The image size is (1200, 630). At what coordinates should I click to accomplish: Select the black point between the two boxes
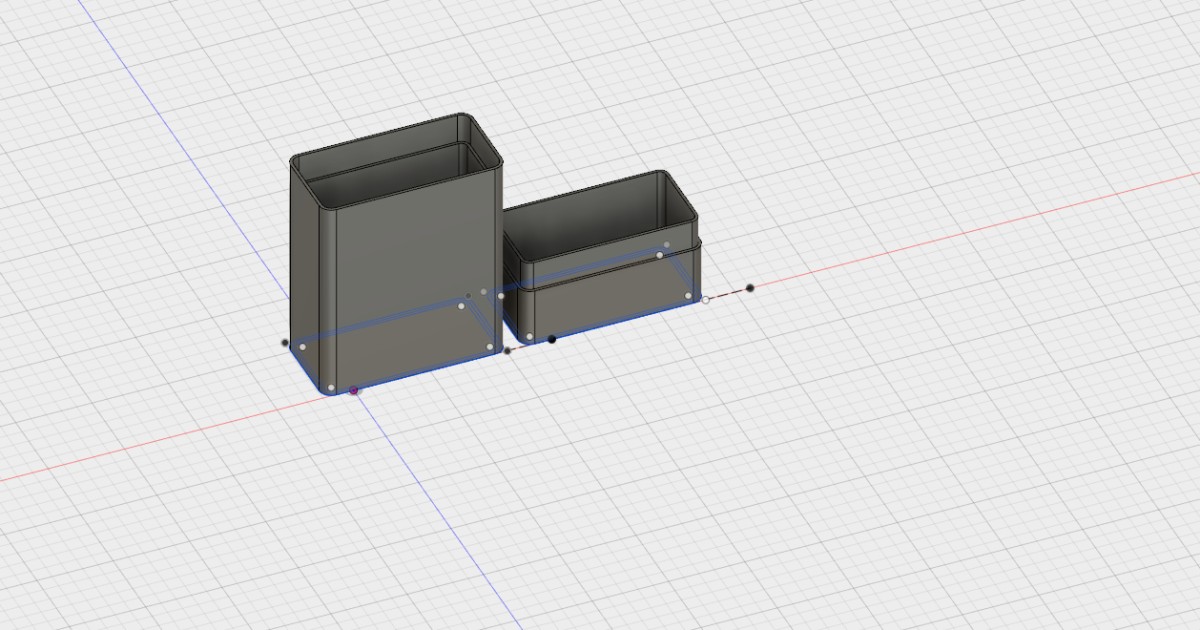pos(507,352)
